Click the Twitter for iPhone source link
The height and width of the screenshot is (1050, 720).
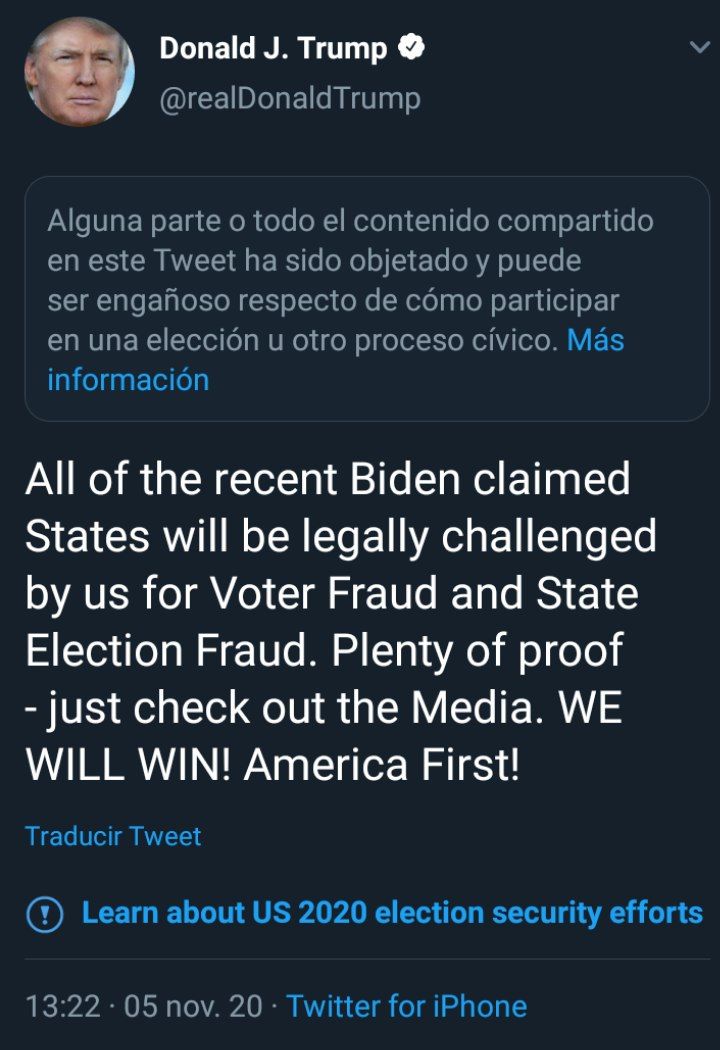click(x=406, y=1006)
